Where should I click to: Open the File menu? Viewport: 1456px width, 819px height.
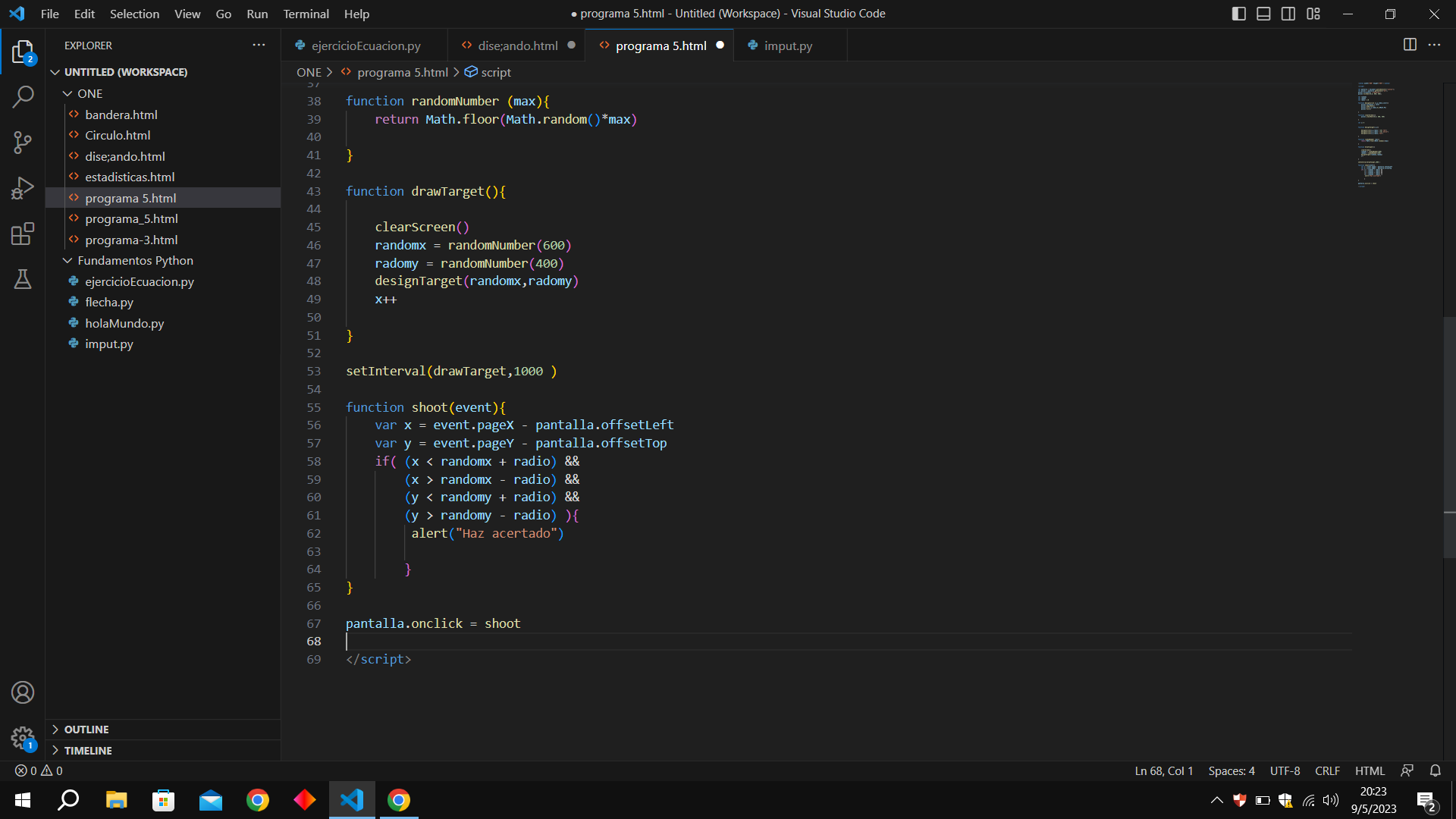[x=50, y=14]
